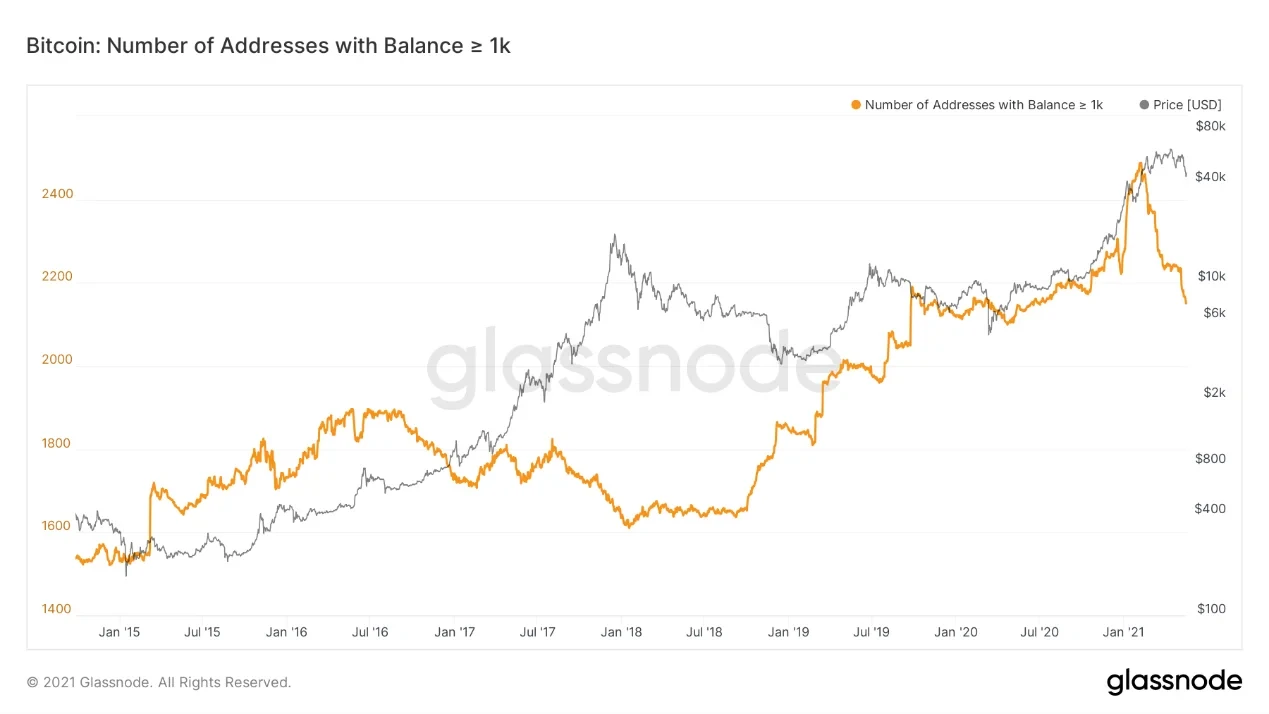1269x714 pixels.
Task: Toggle the 'Price [USD]' legend series
Action: [1187, 105]
